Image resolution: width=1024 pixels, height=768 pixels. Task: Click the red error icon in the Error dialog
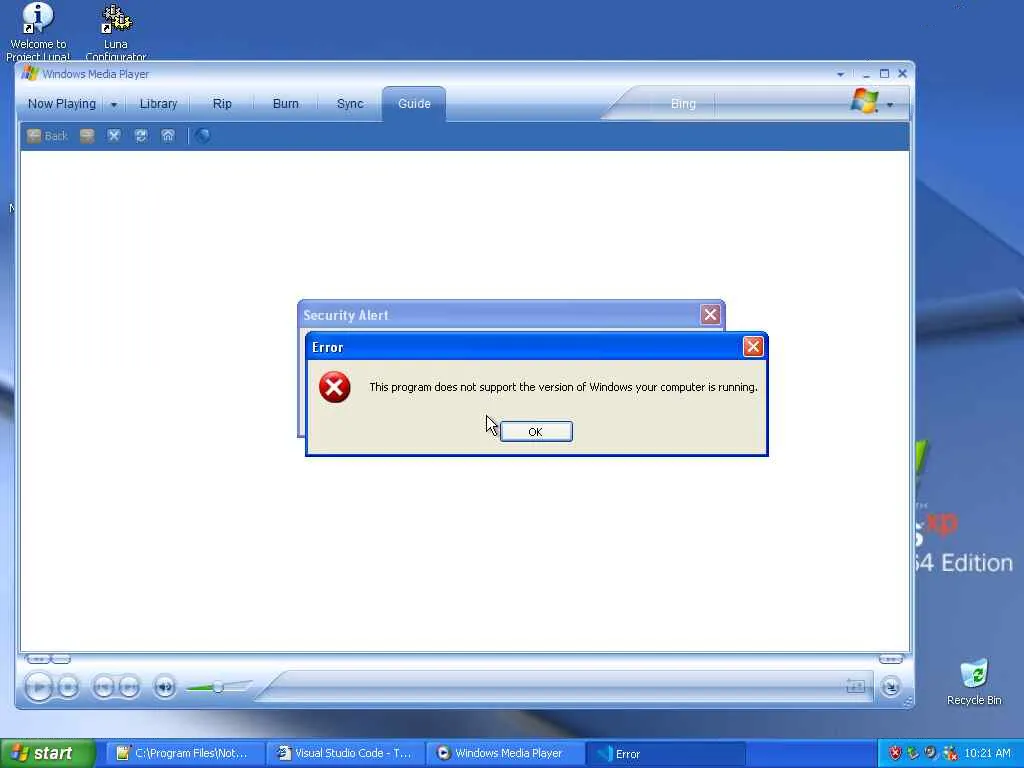point(334,387)
